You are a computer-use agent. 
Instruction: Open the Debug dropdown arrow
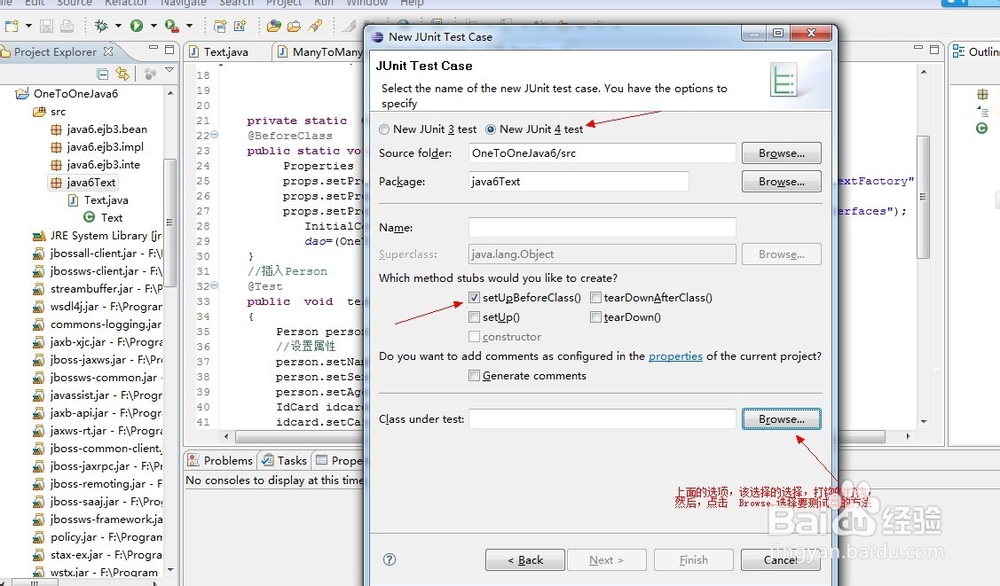coord(118,26)
